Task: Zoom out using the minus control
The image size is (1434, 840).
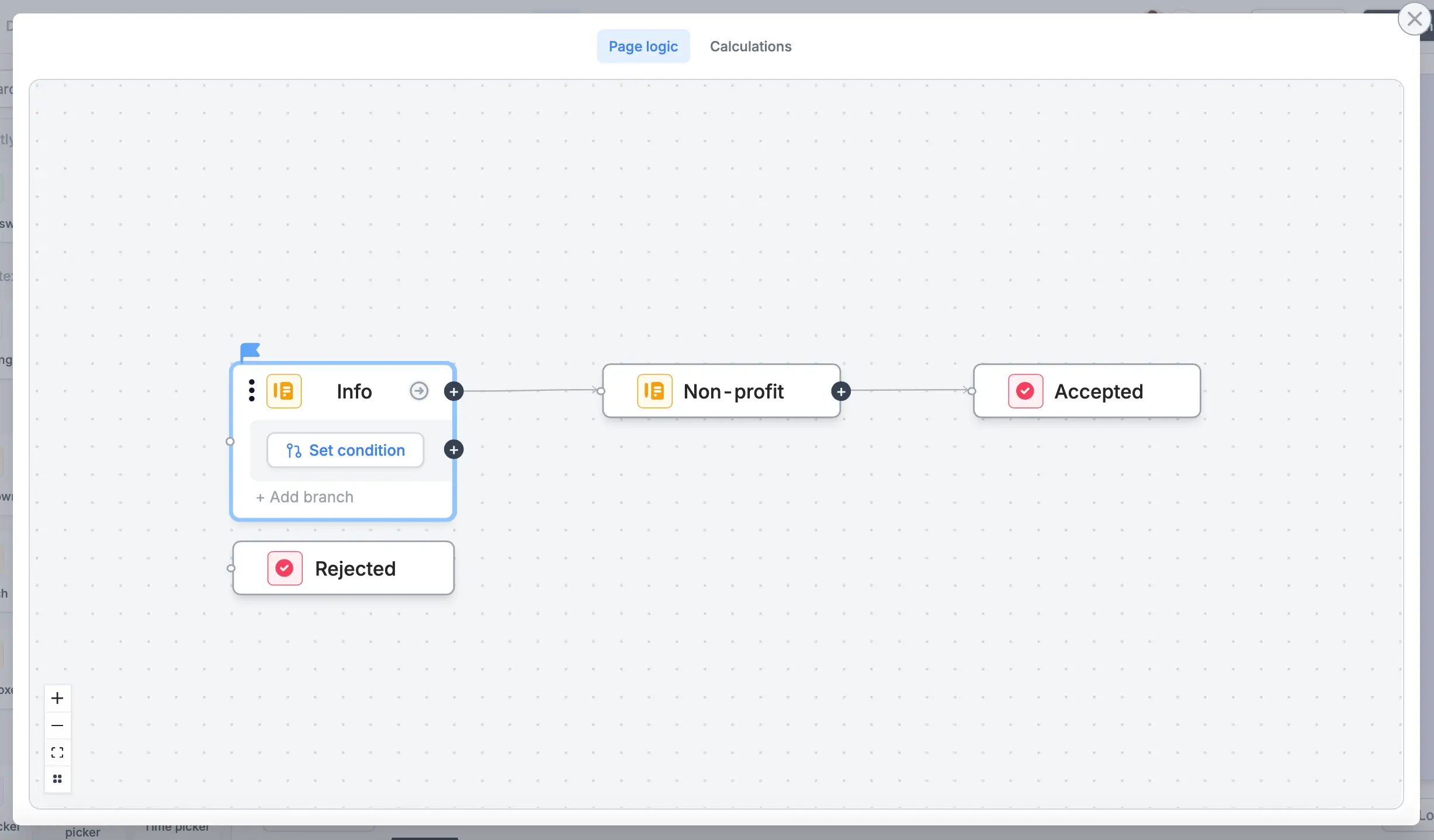Action: 57,725
